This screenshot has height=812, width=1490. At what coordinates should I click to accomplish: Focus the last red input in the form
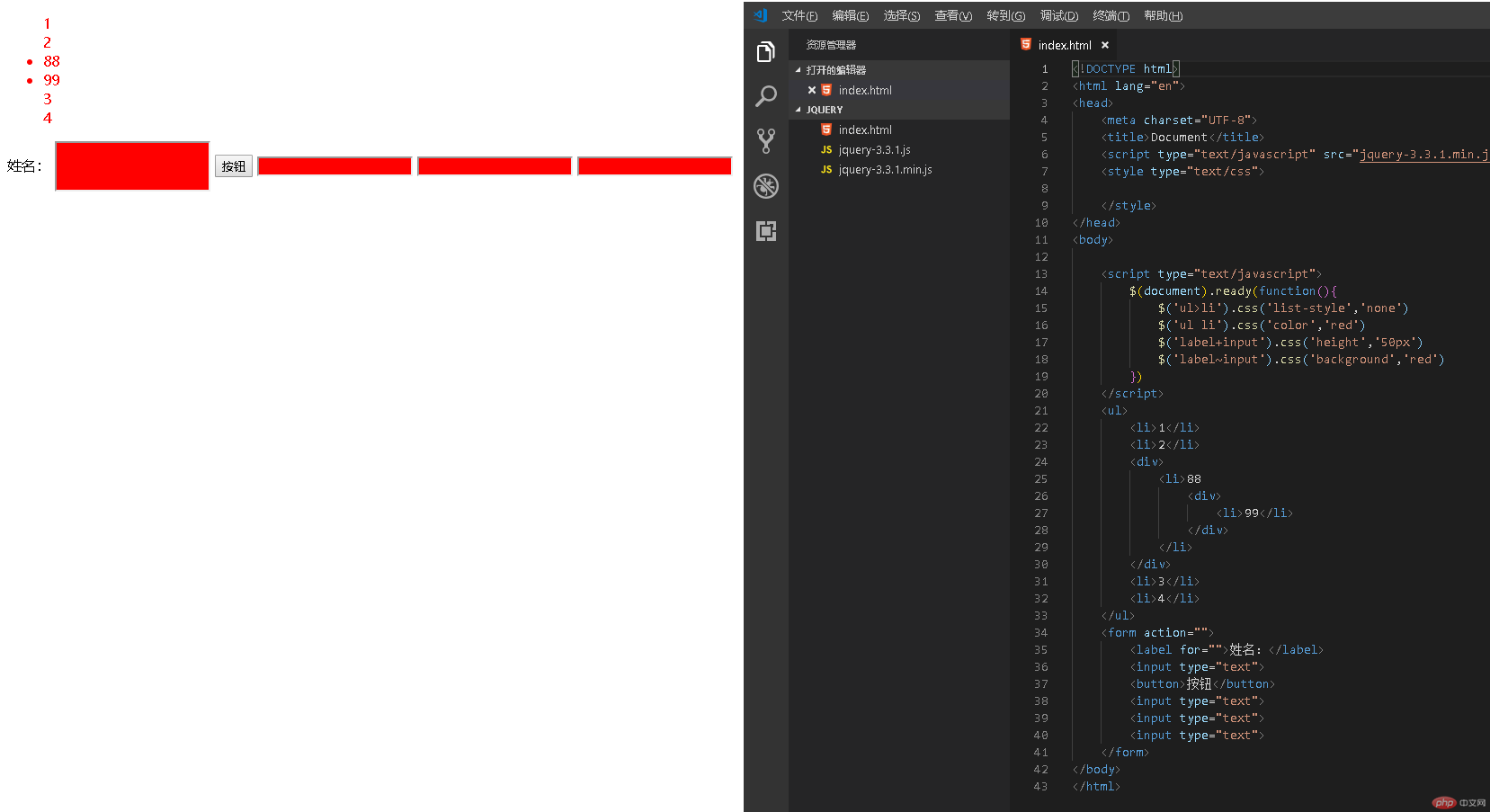(x=655, y=166)
